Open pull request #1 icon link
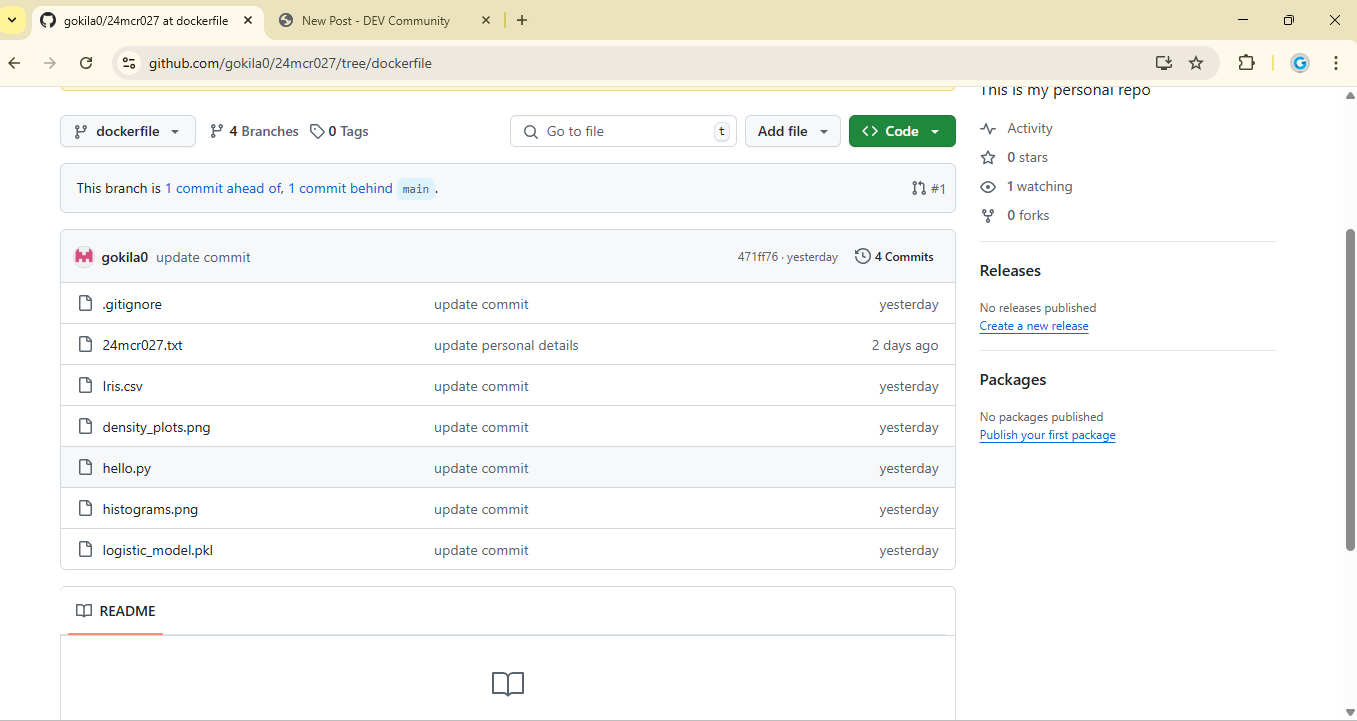Screen dimensions: 1357x721 [x=928, y=188]
